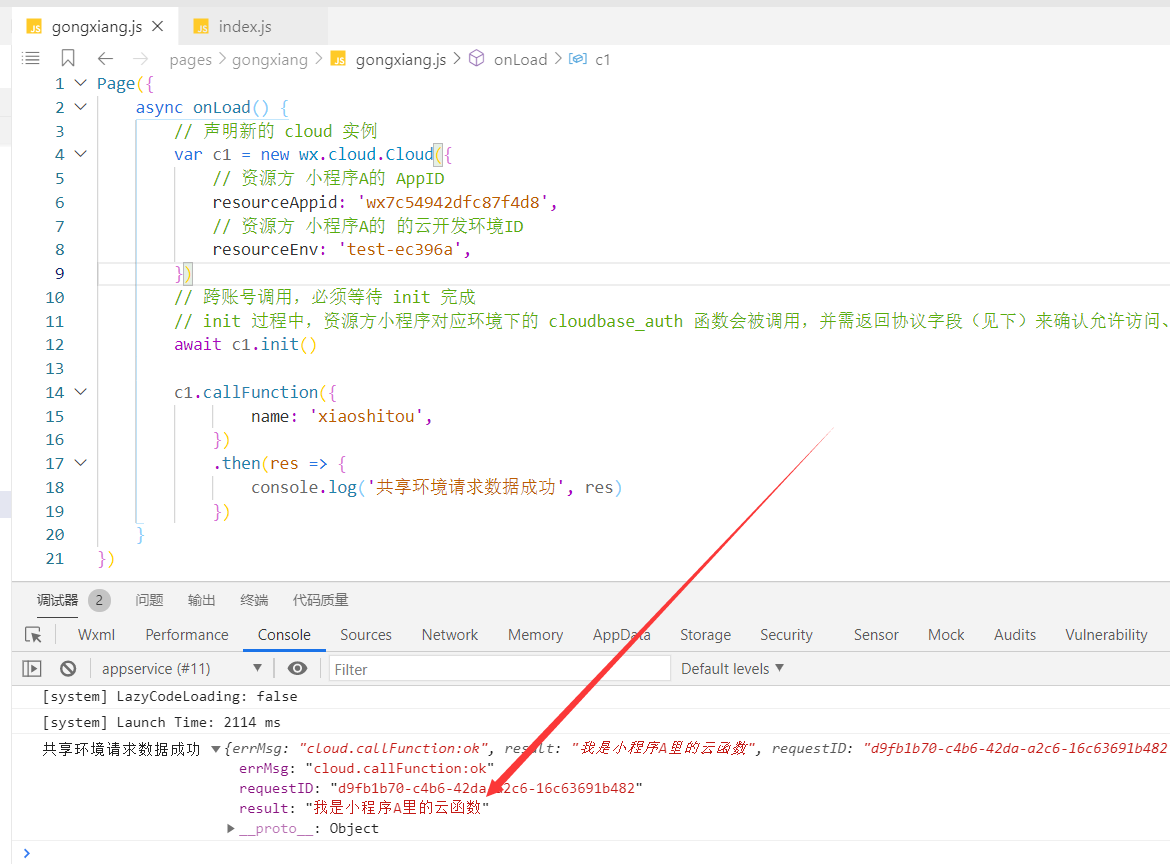Click the requestID property line in console
Viewport: 1170px width, 864px height.
click(x=440, y=788)
